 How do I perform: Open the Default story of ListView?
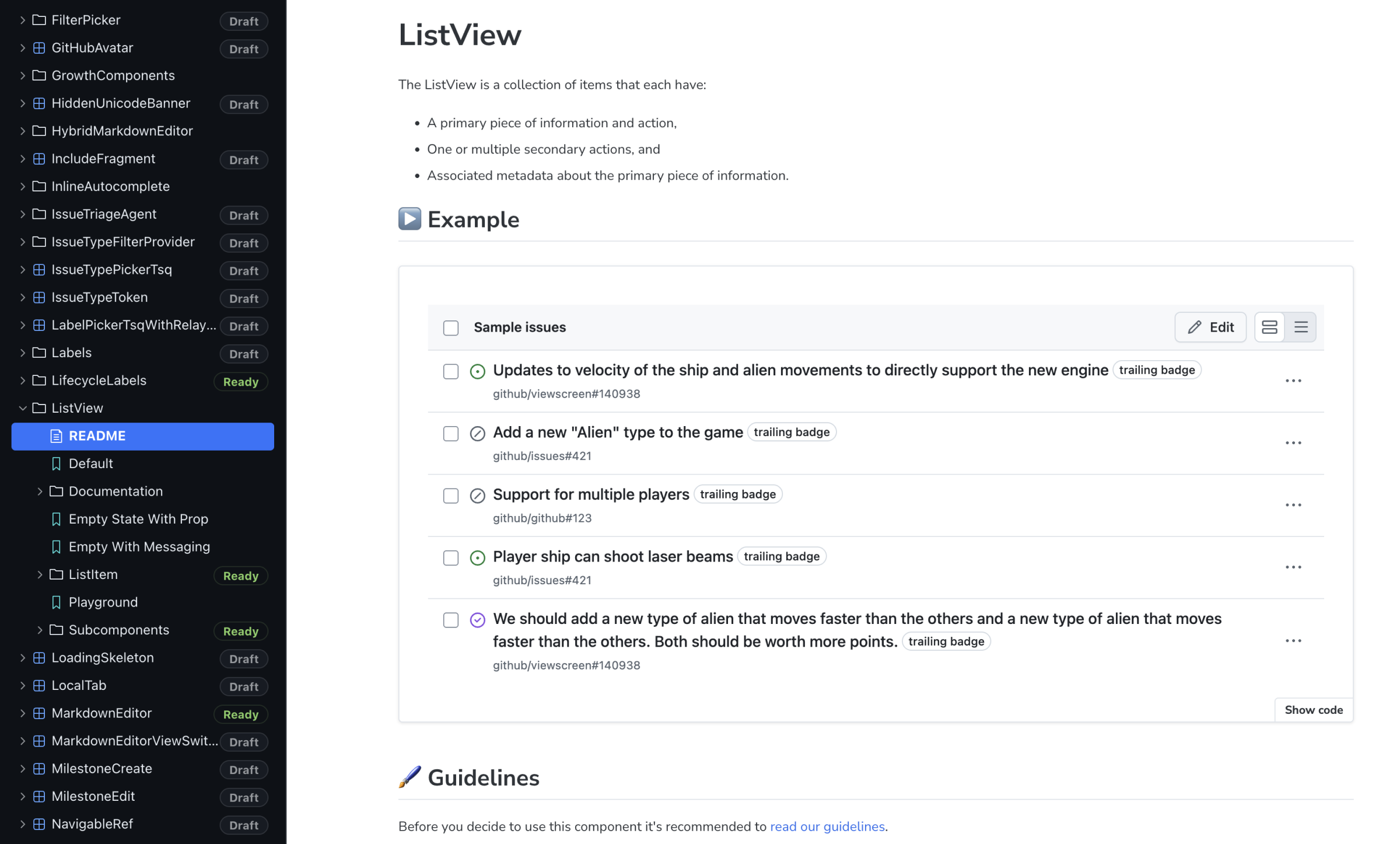click(91, 463)
